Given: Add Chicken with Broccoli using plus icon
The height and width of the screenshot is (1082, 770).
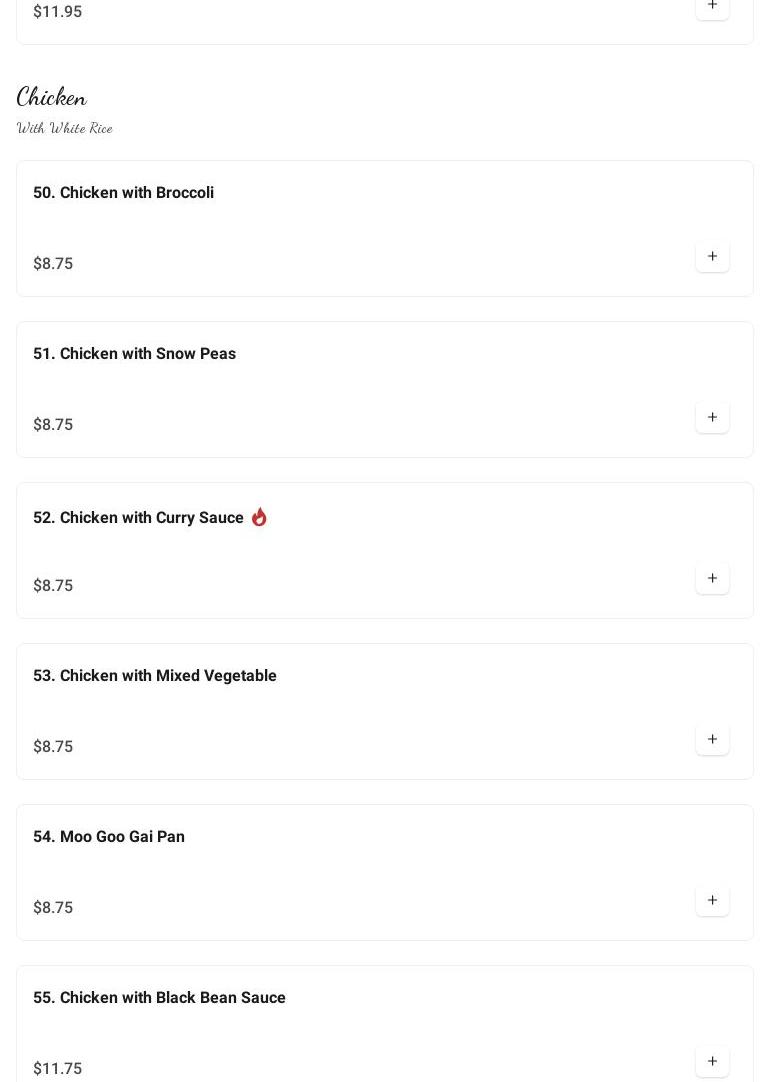Looking at the screenshot, I should tap(712, 256).
